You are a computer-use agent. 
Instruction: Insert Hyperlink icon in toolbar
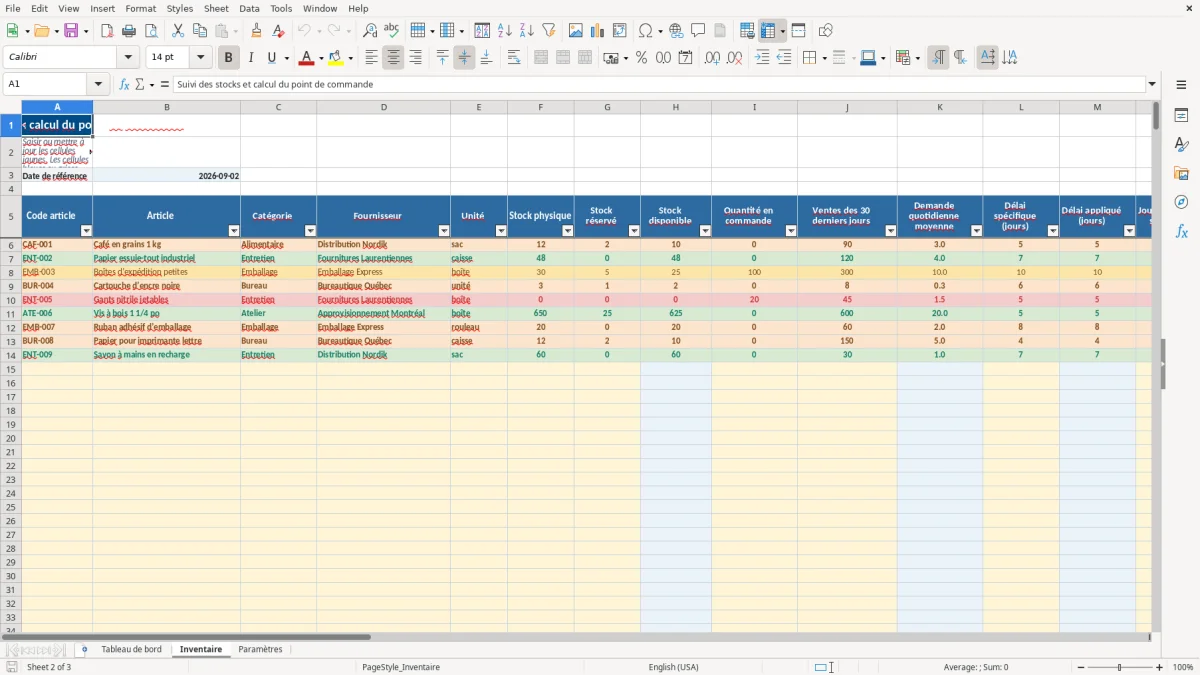click(677, 31)
